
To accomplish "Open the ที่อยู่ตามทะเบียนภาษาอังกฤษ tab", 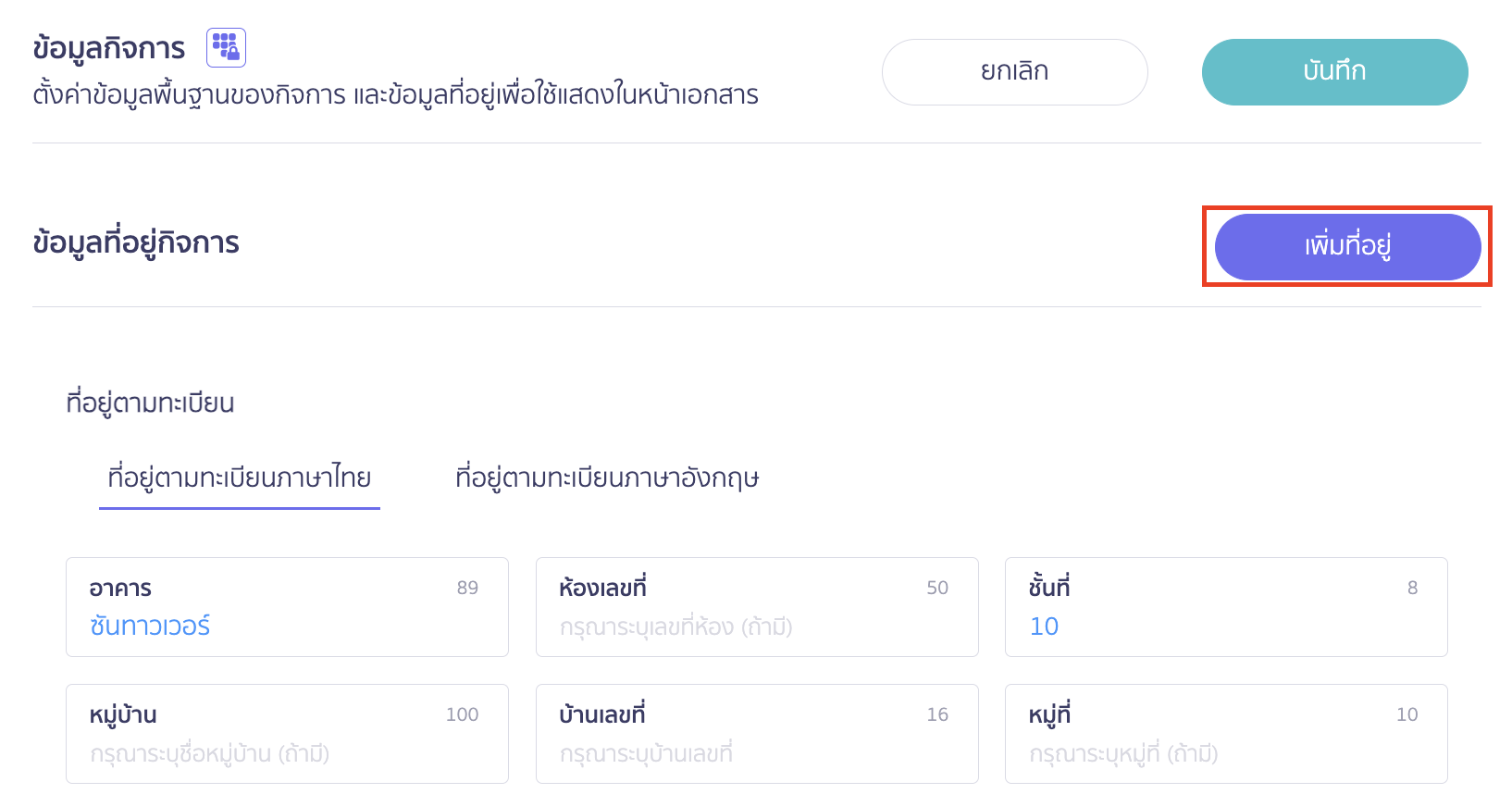I will (607, 478).
